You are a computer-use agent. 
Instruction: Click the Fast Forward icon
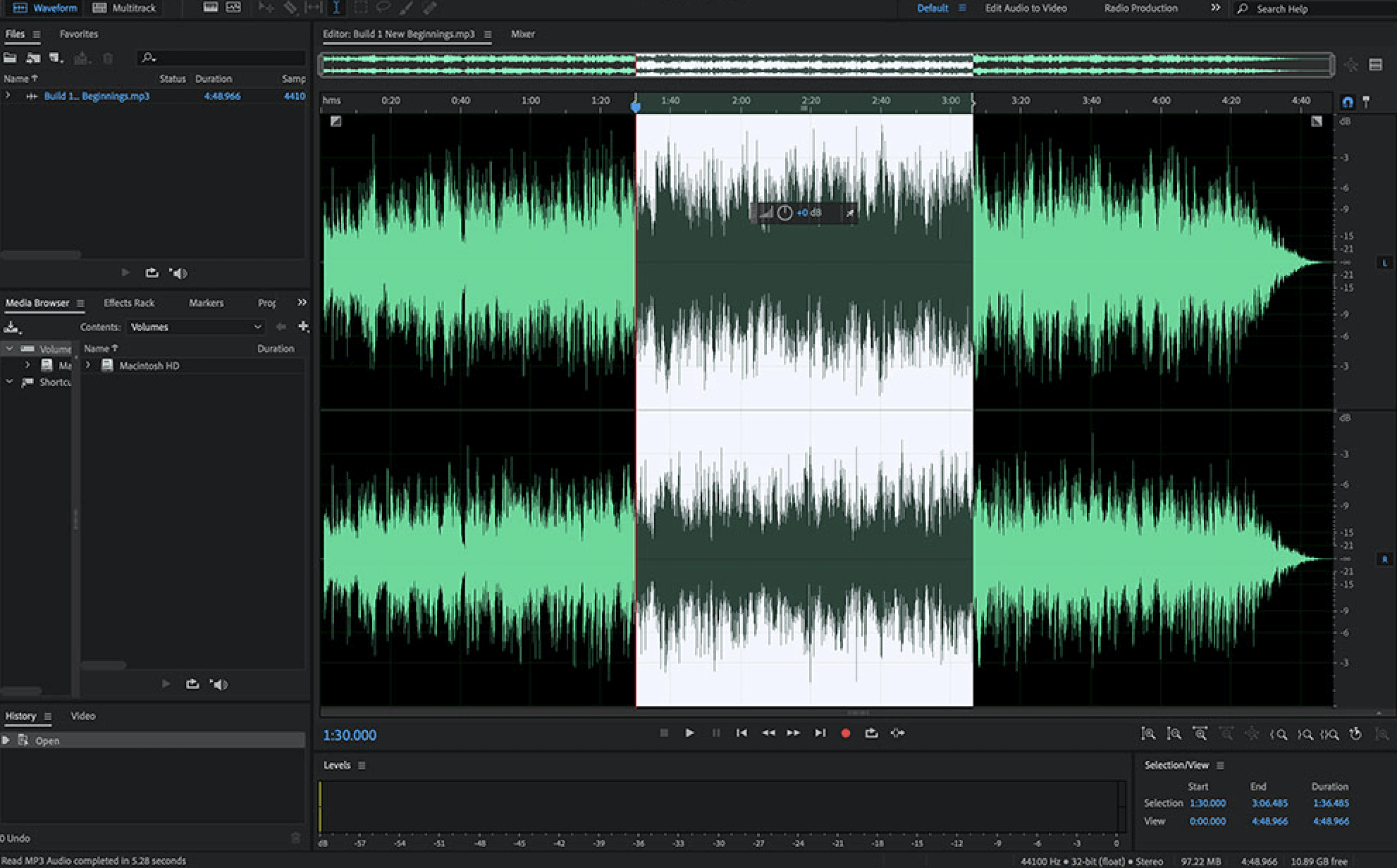click(x=793, y=733)
